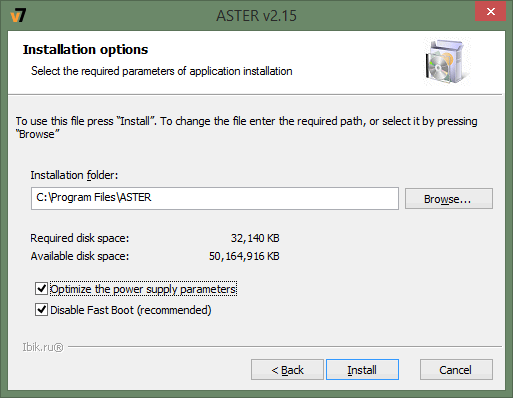Uncheck the Disable Fast Boot checkbox
Screen dimensions: 513x398
41,310
